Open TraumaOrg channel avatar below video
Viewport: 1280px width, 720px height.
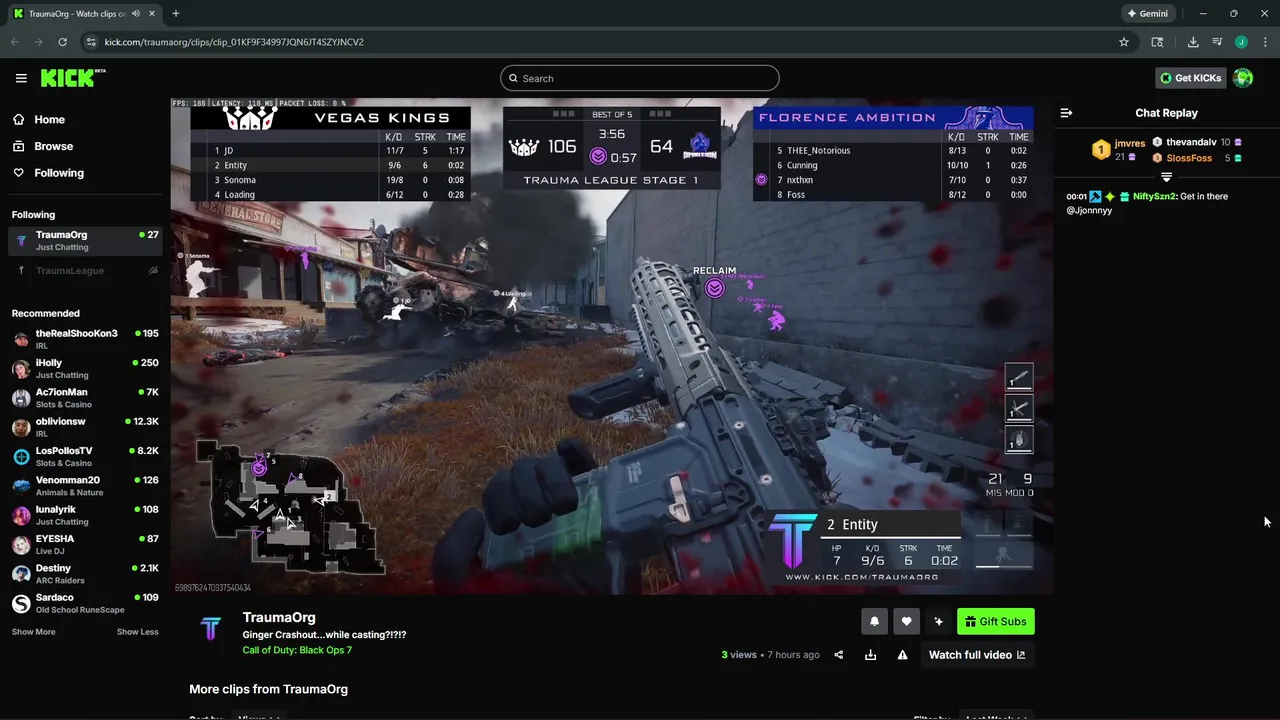click(x=210, y=628)
